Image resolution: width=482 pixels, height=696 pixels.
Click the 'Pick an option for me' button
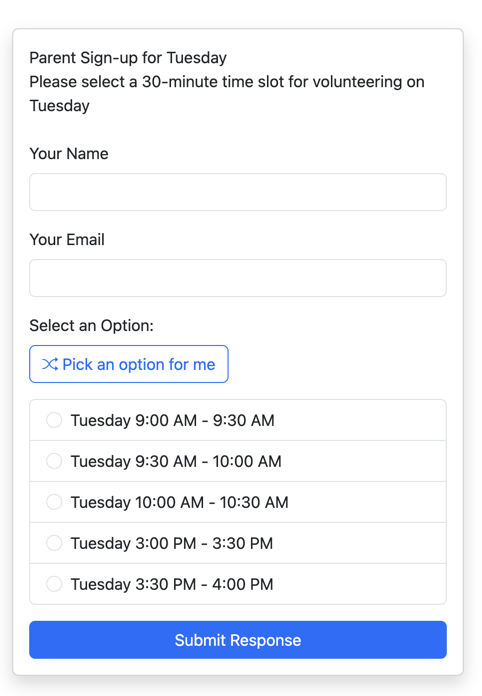pyautogui.click(x=129, y=364)
